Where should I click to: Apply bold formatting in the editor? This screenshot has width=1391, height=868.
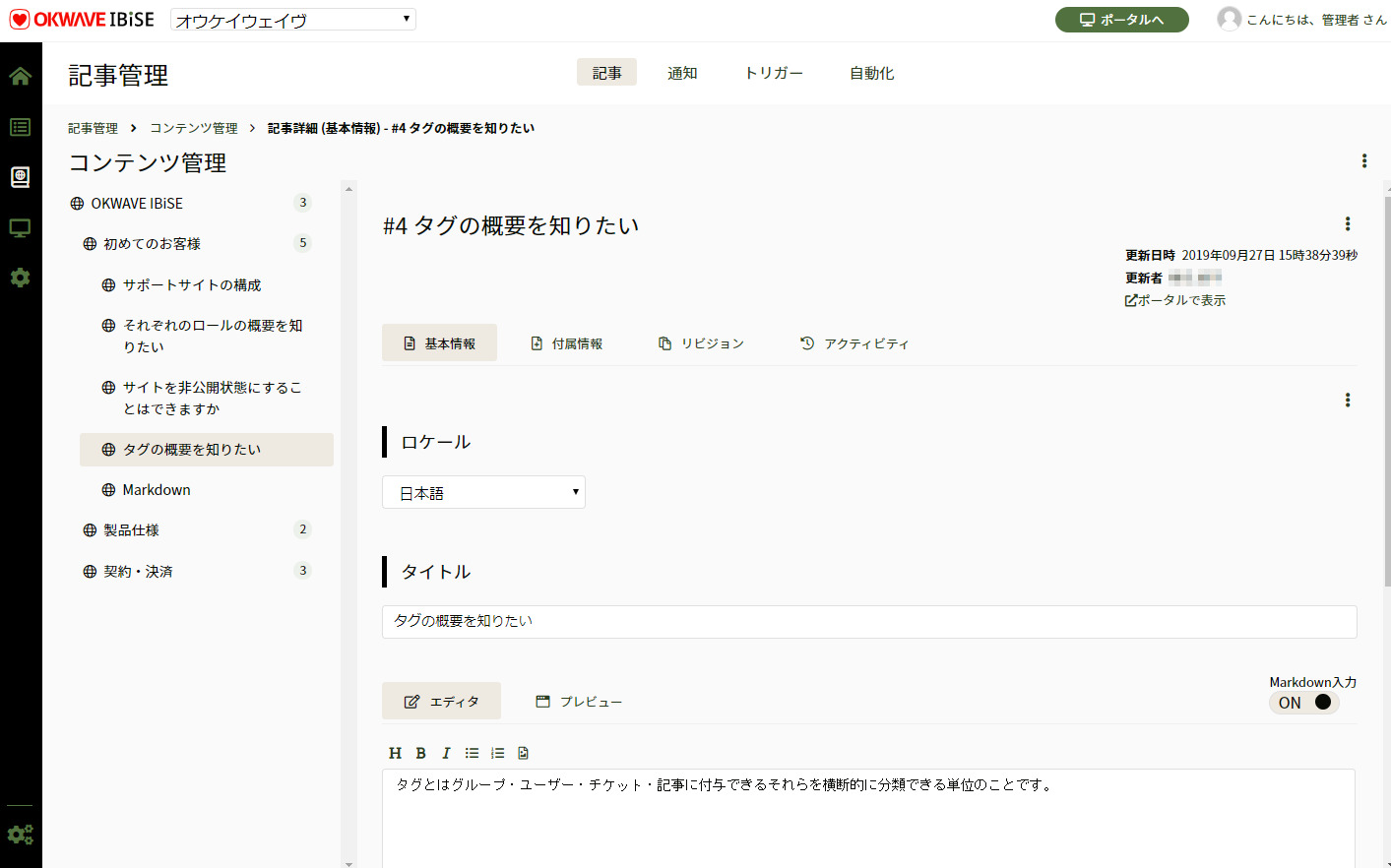420,752
